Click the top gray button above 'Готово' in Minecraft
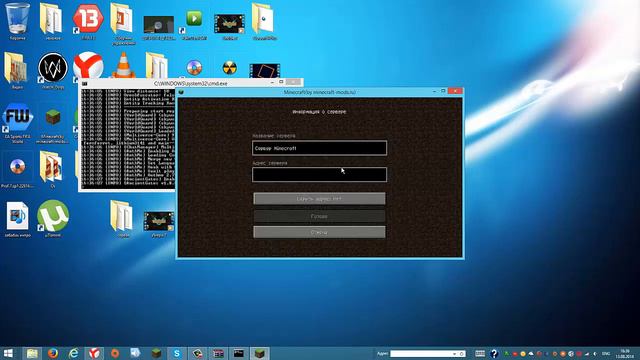Screen dimensions: 640x360 point(319,199)
